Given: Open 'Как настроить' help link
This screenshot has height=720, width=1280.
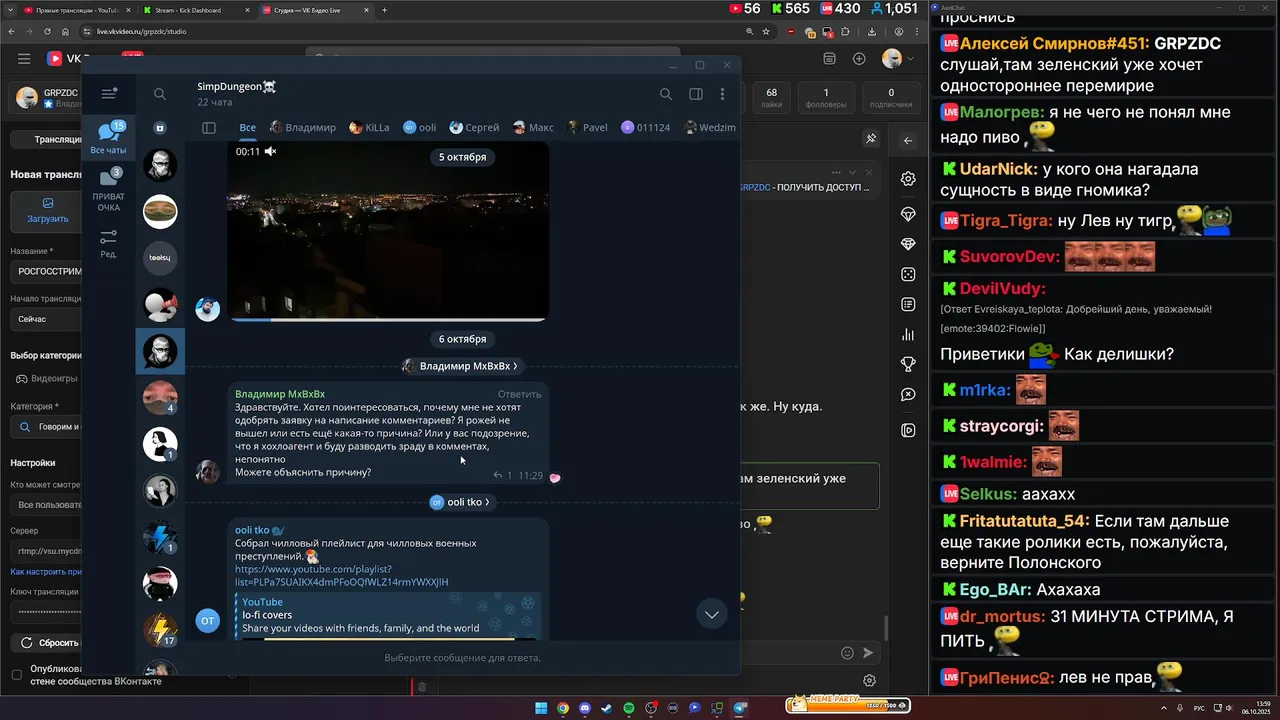Looking at the screenshot, I should pyautogui.click(x=46, y=572).
